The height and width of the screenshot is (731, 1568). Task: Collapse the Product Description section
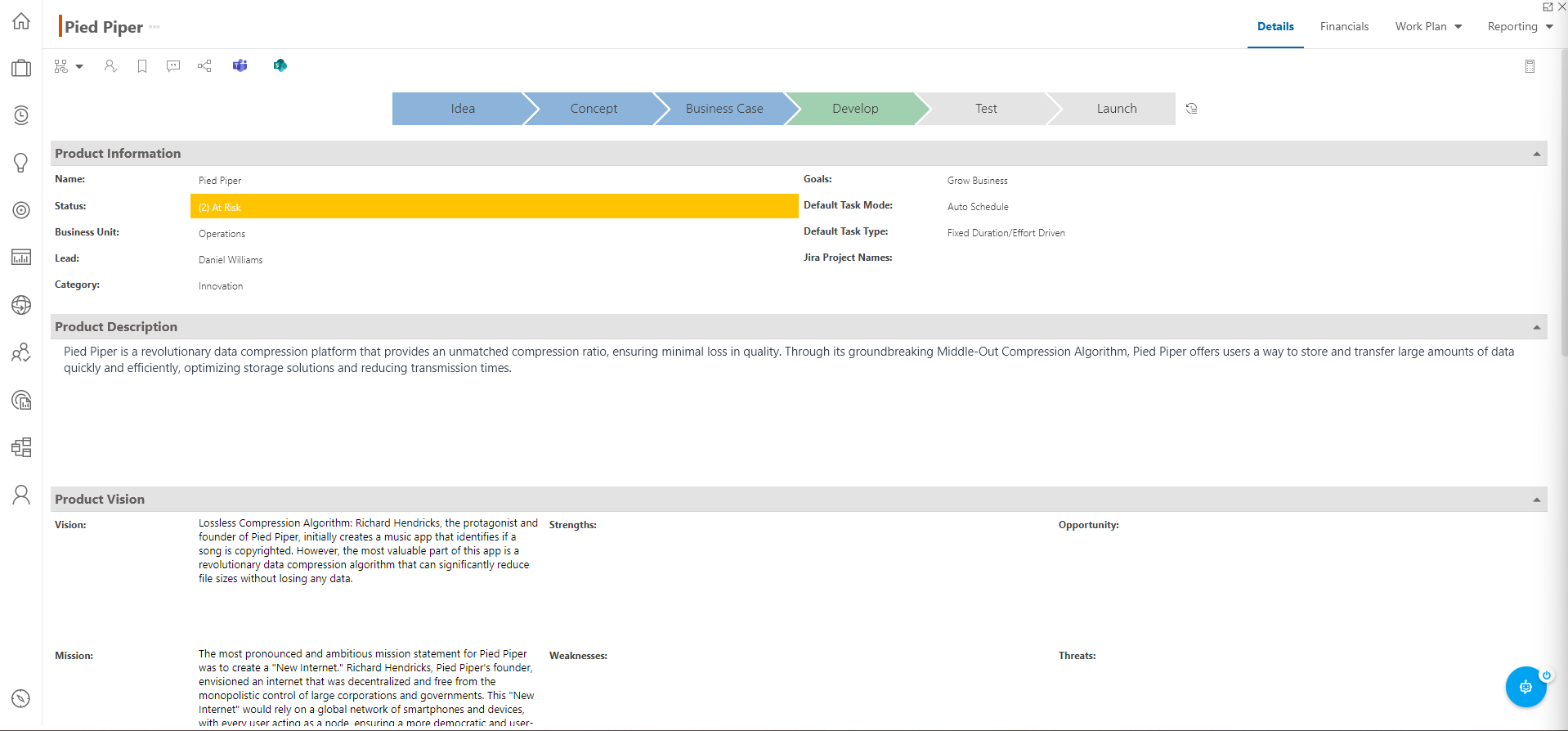coord(1536,327)
